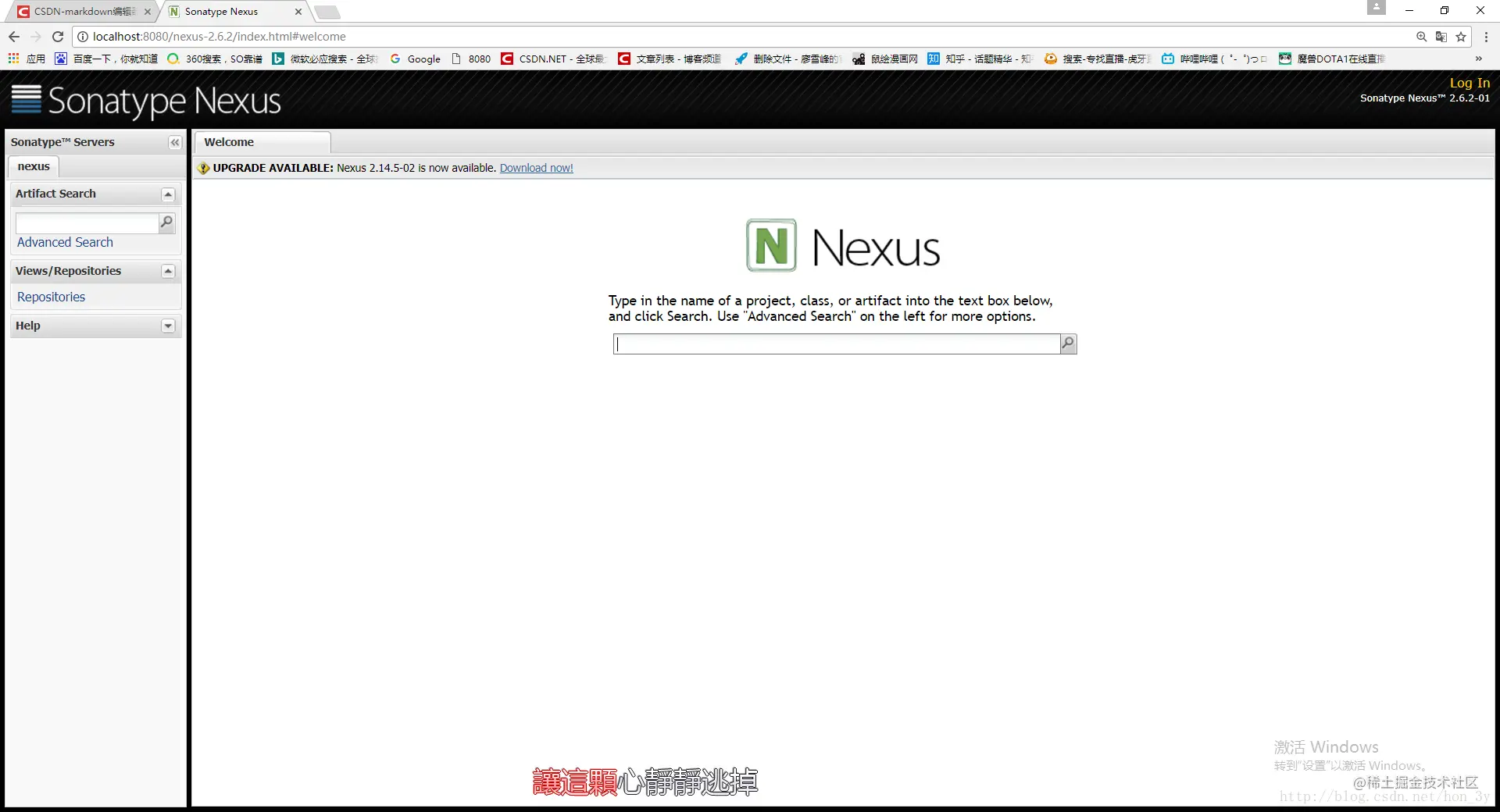Viewport: 1500px width, 812px height.
Task: Click the Sonatype Nexus header logo
Action: (x=146, y=101)
